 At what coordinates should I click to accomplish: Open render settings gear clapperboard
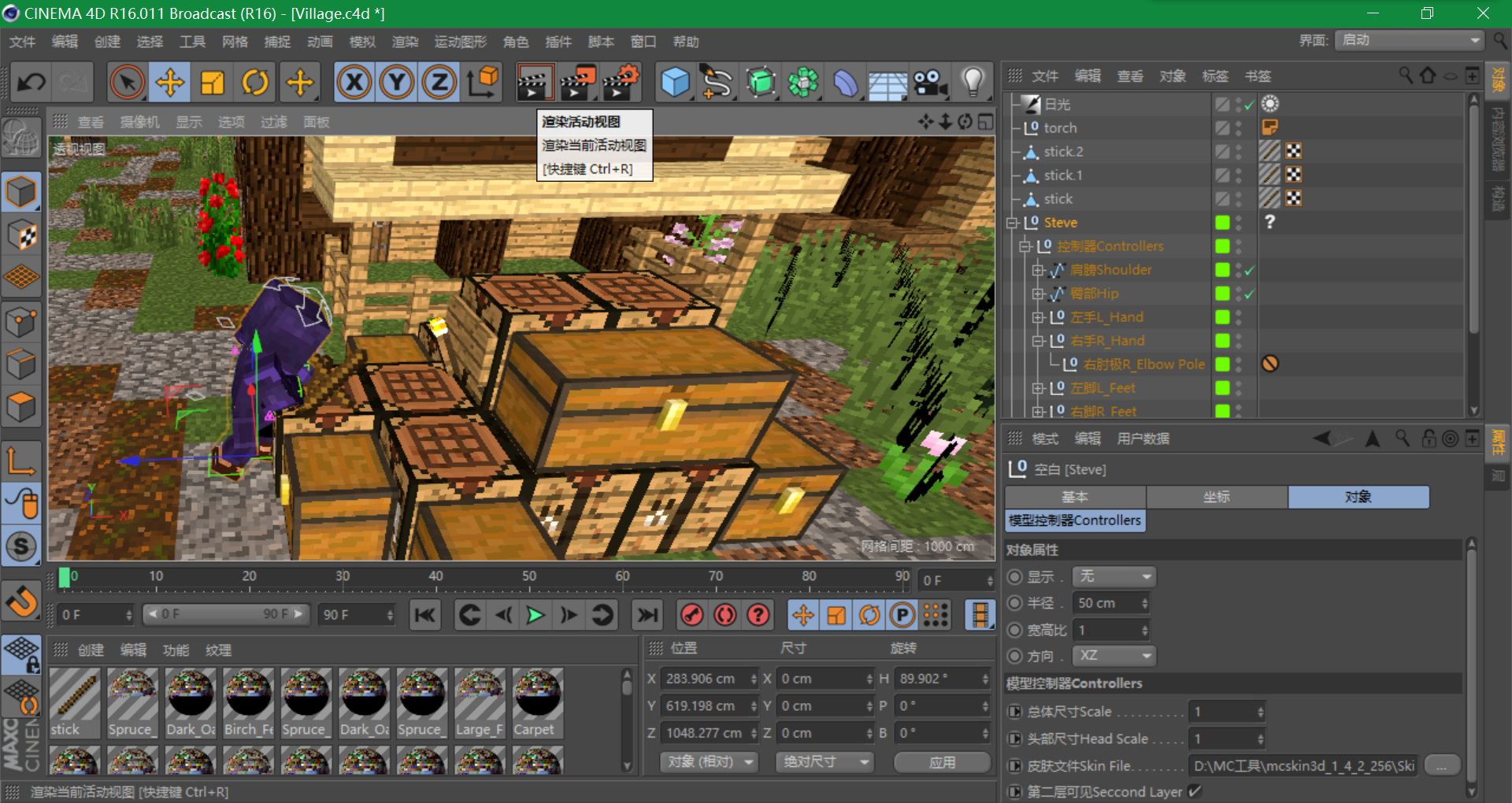[x=621, y=83]
